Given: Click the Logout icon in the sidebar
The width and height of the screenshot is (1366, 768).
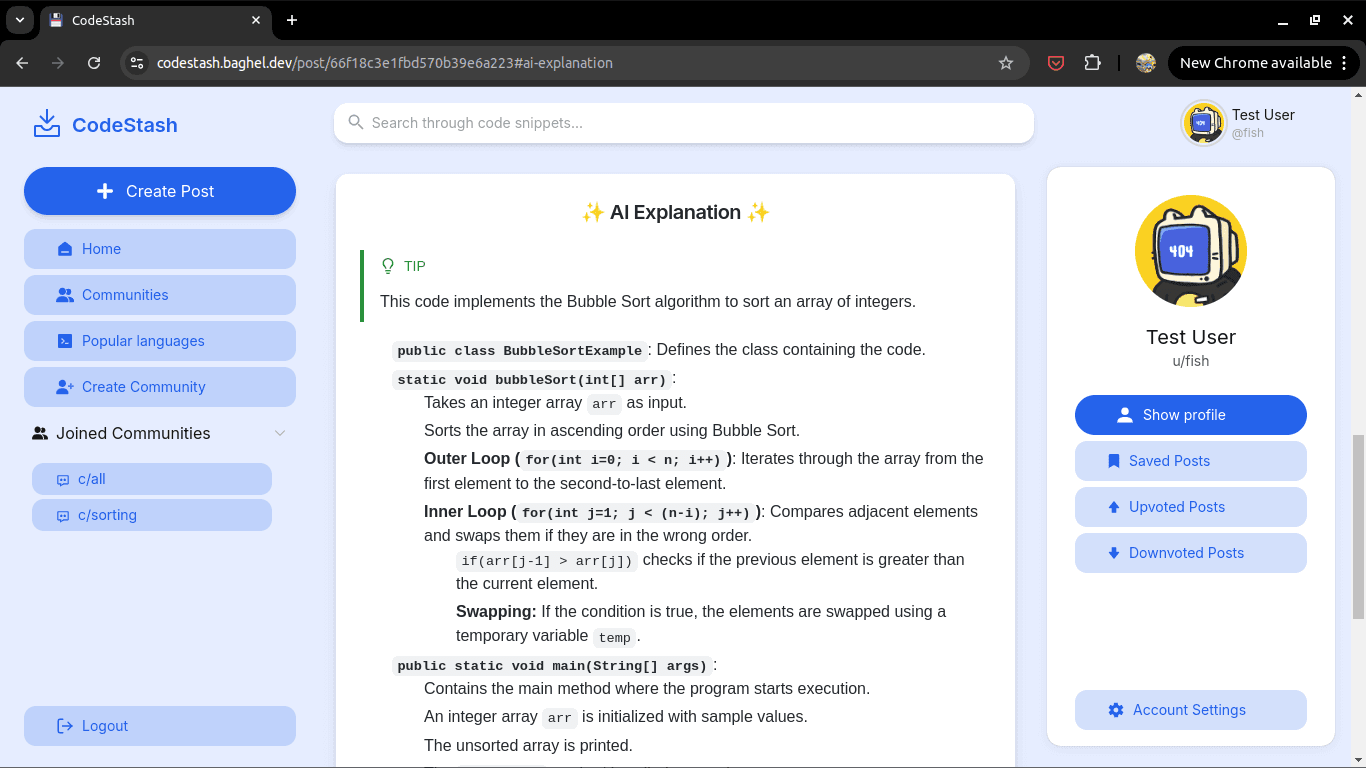Looking at the screenshot, I should click(64, 725).
